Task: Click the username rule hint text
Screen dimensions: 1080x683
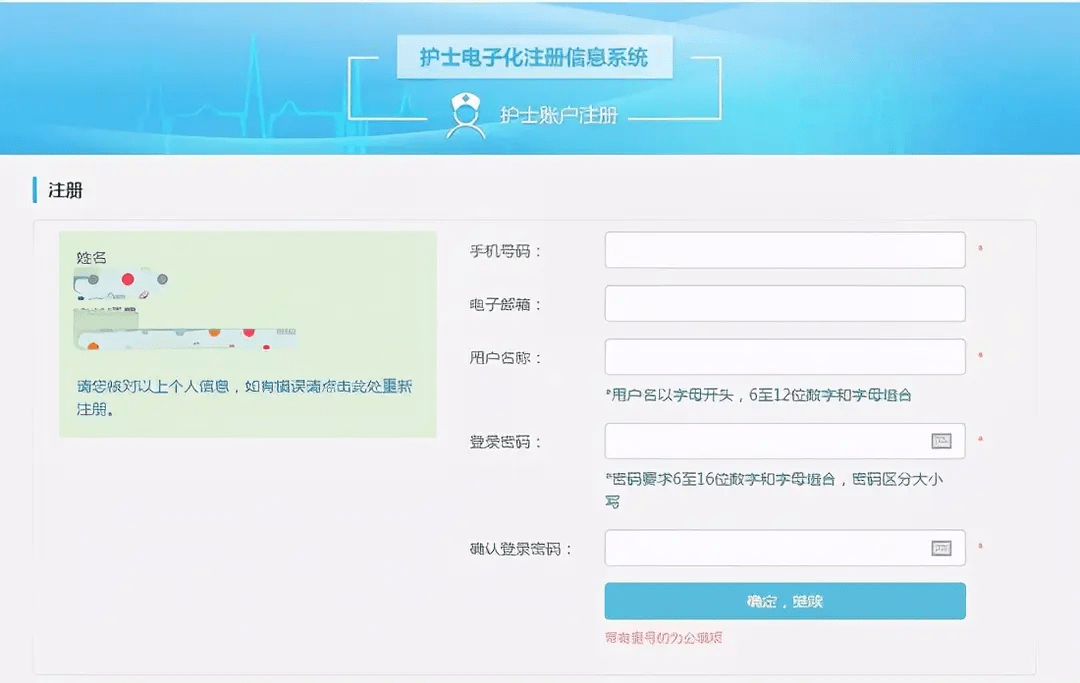Action: point(759,395)
